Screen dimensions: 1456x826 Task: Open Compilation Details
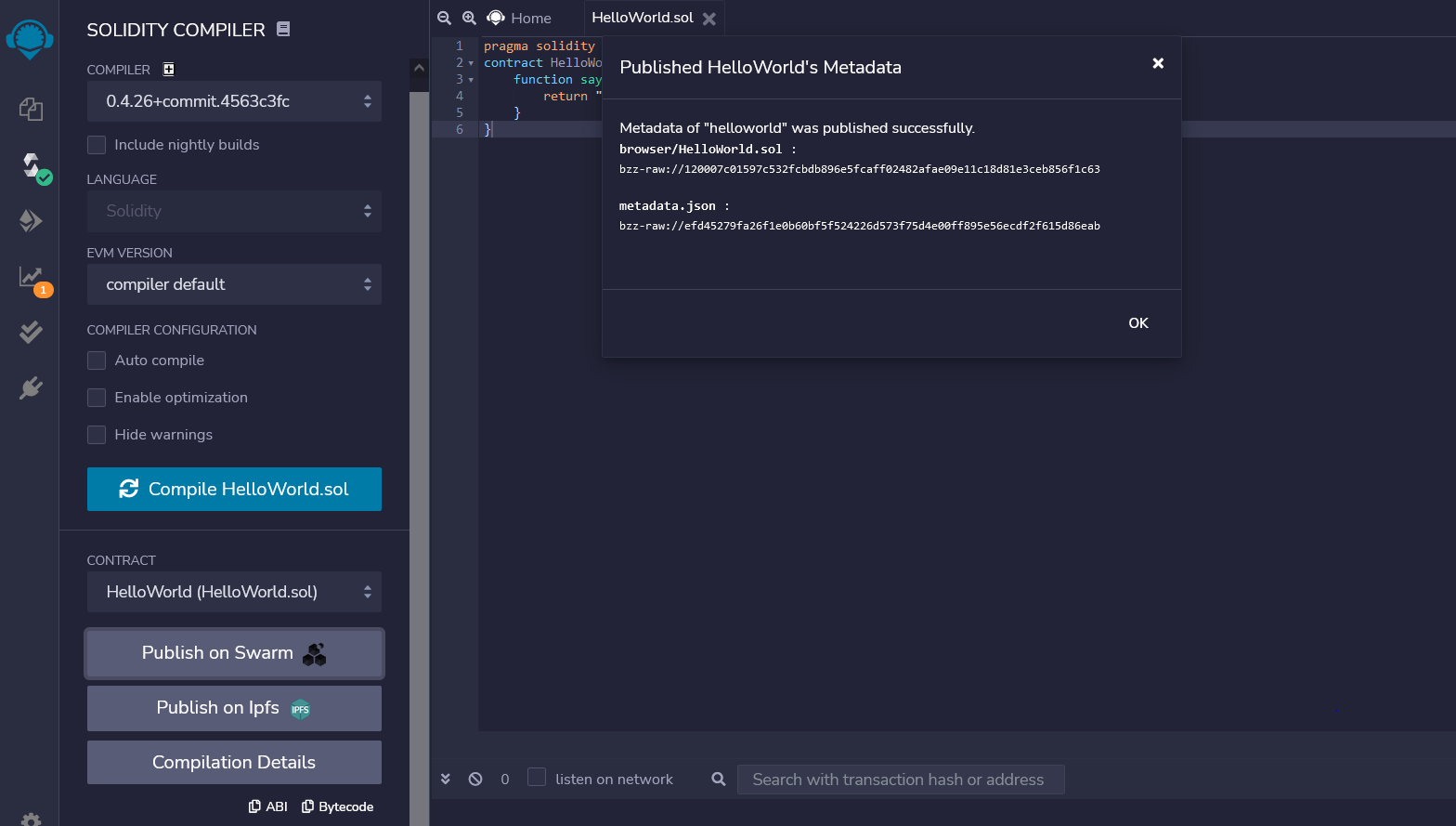tap(234, 762)
